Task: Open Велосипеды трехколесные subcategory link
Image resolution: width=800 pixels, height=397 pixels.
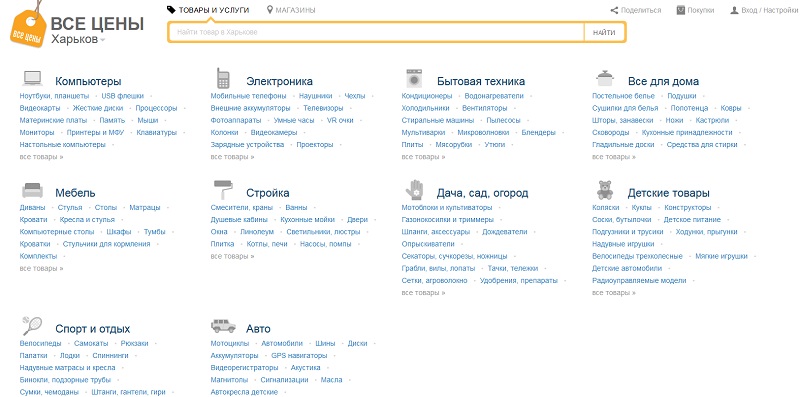Action: click(637, 256)
